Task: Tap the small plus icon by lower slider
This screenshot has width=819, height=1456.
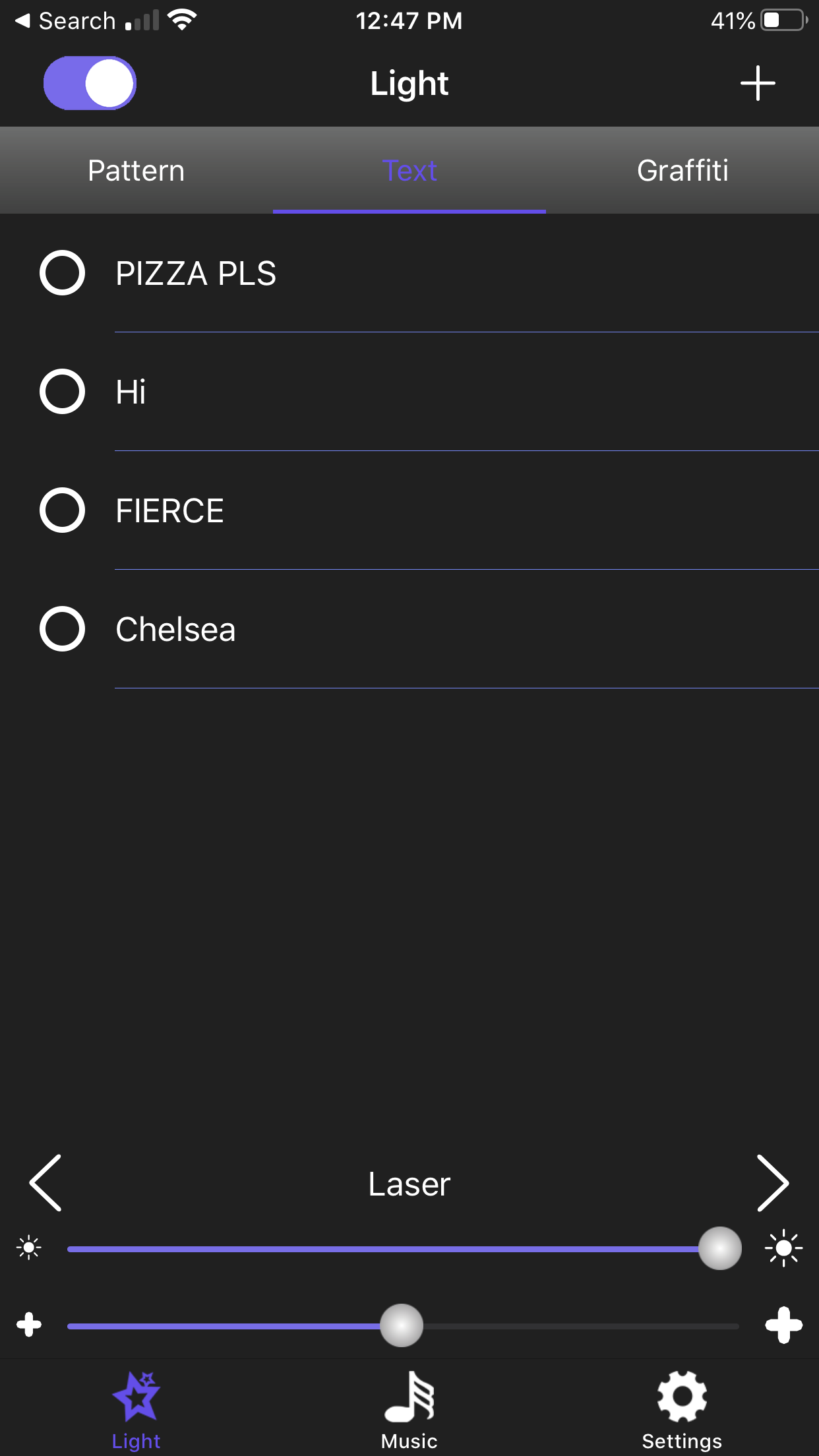Action: click(29, 1324)
